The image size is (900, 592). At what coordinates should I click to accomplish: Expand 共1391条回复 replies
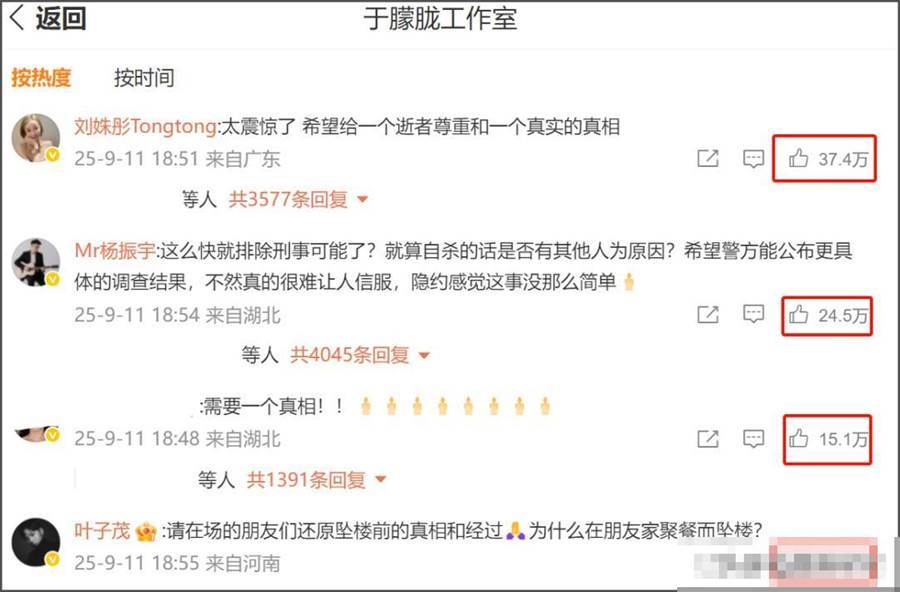pos(316,479)
